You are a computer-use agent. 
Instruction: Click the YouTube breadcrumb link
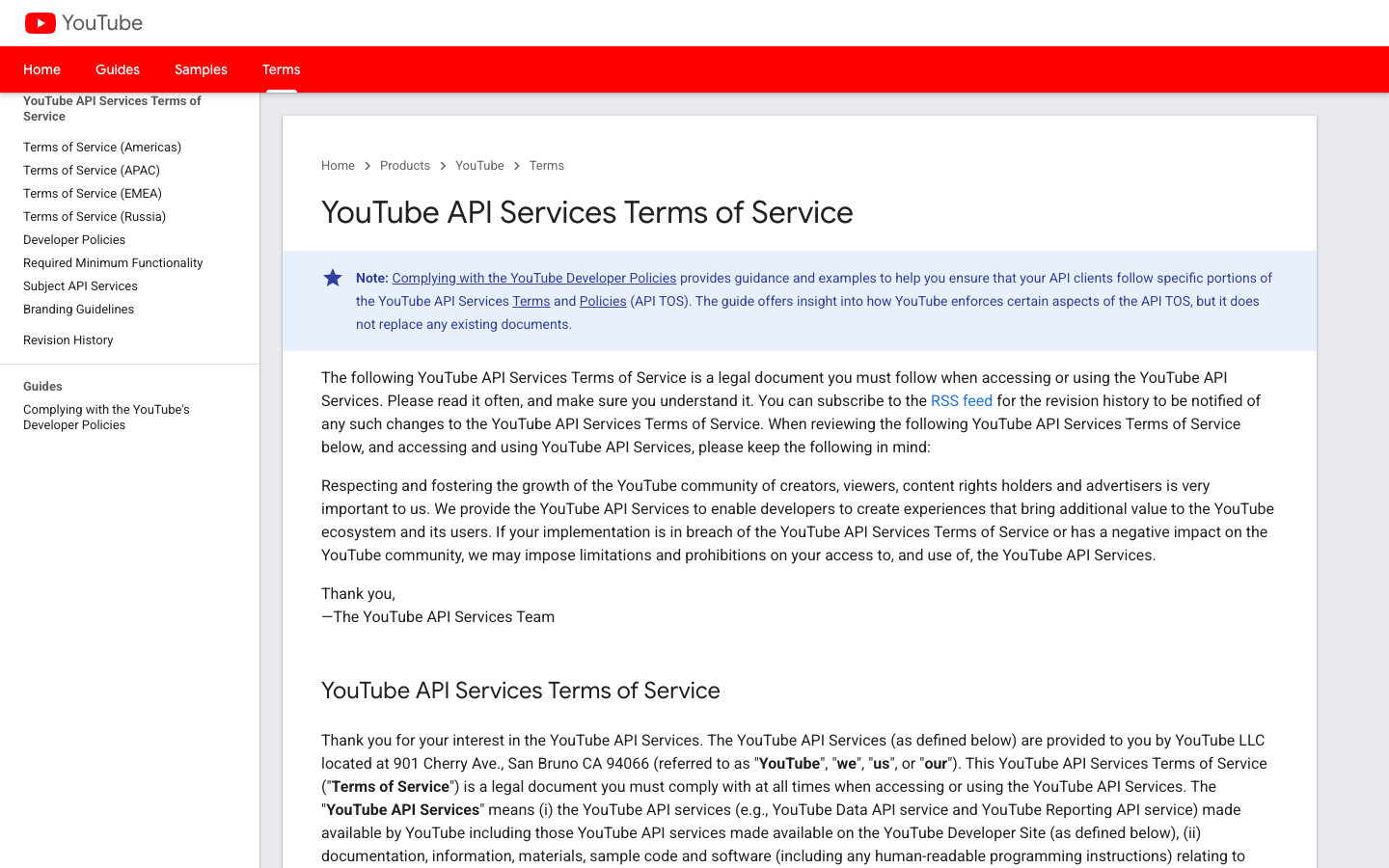479,166
